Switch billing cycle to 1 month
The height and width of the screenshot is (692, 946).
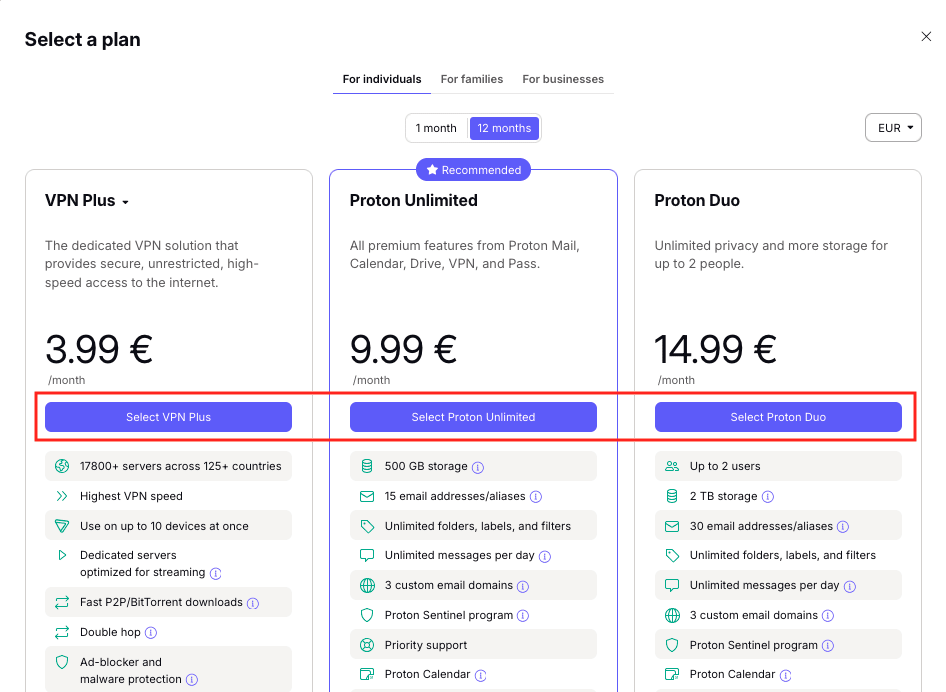pos(436,128)
